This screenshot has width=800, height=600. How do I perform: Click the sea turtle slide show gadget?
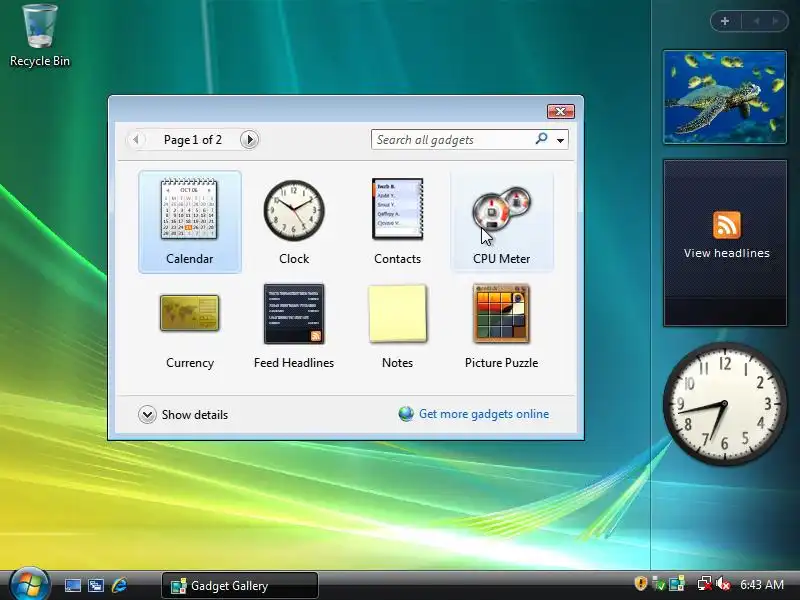click(x=724, y=97)
